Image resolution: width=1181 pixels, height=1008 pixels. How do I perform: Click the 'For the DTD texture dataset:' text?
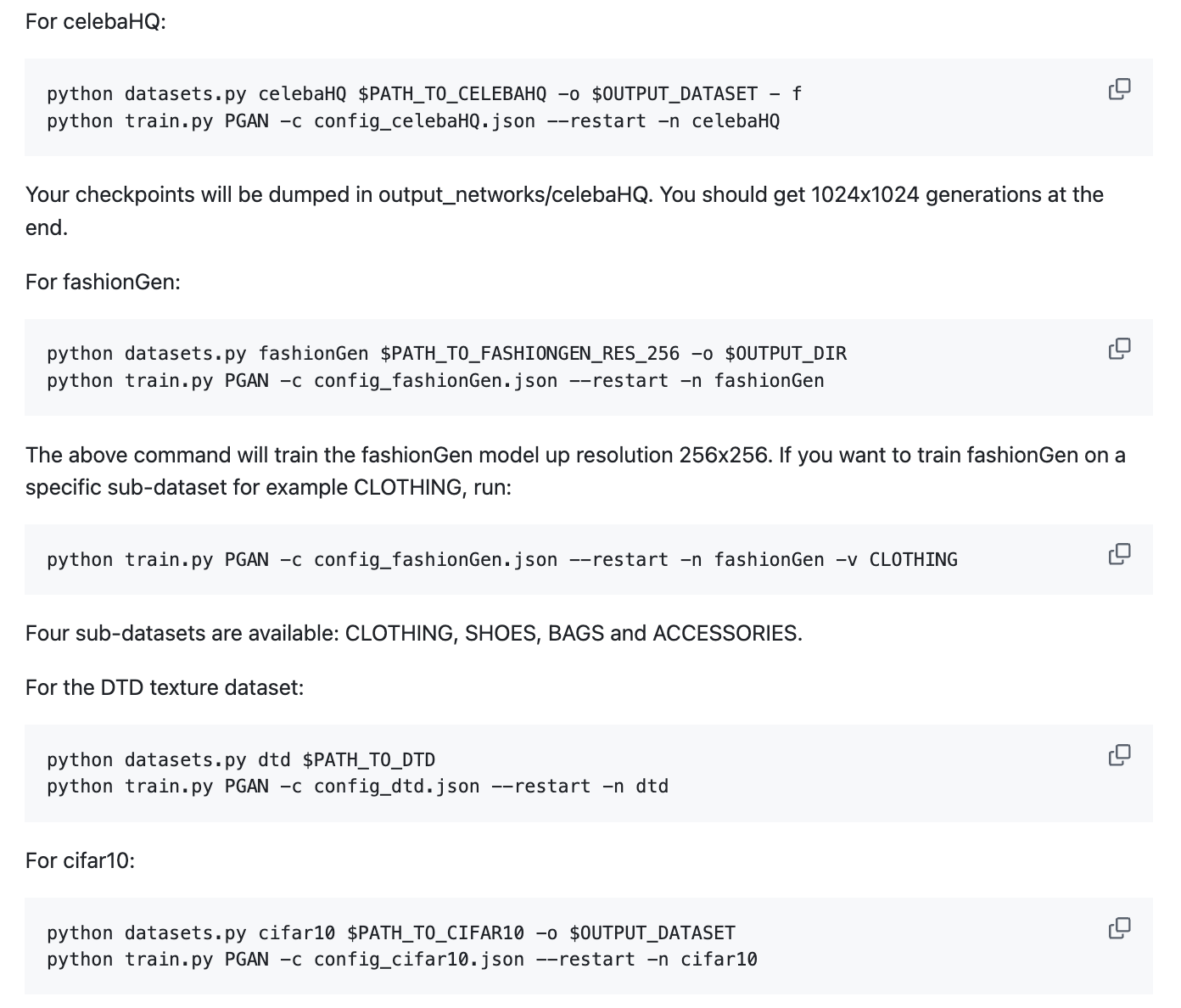click(165, 687)
